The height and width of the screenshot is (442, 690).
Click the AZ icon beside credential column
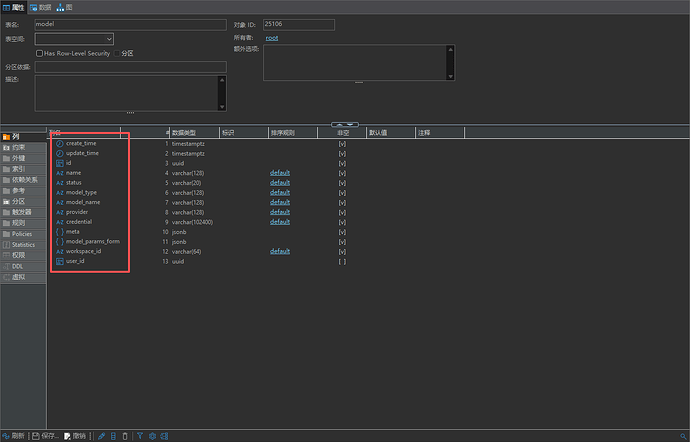click(x=60, y=222)
